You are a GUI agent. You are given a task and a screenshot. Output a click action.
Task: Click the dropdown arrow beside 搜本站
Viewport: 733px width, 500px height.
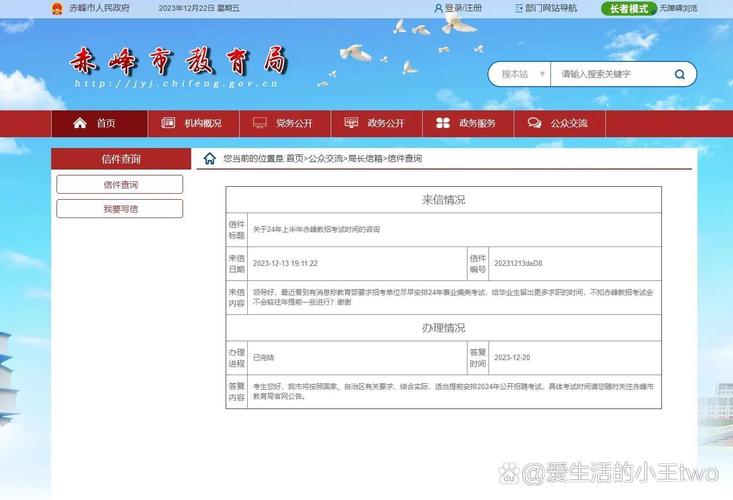click(x=542, y=74)
